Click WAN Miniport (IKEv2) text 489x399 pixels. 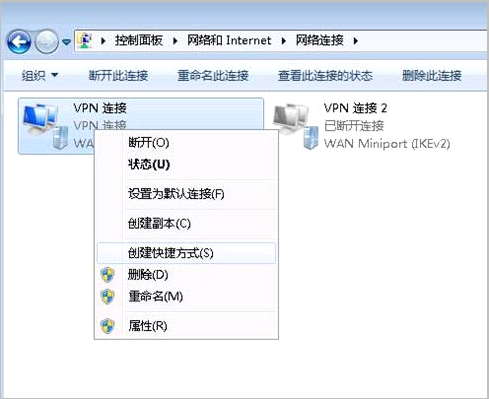(387, 144)
